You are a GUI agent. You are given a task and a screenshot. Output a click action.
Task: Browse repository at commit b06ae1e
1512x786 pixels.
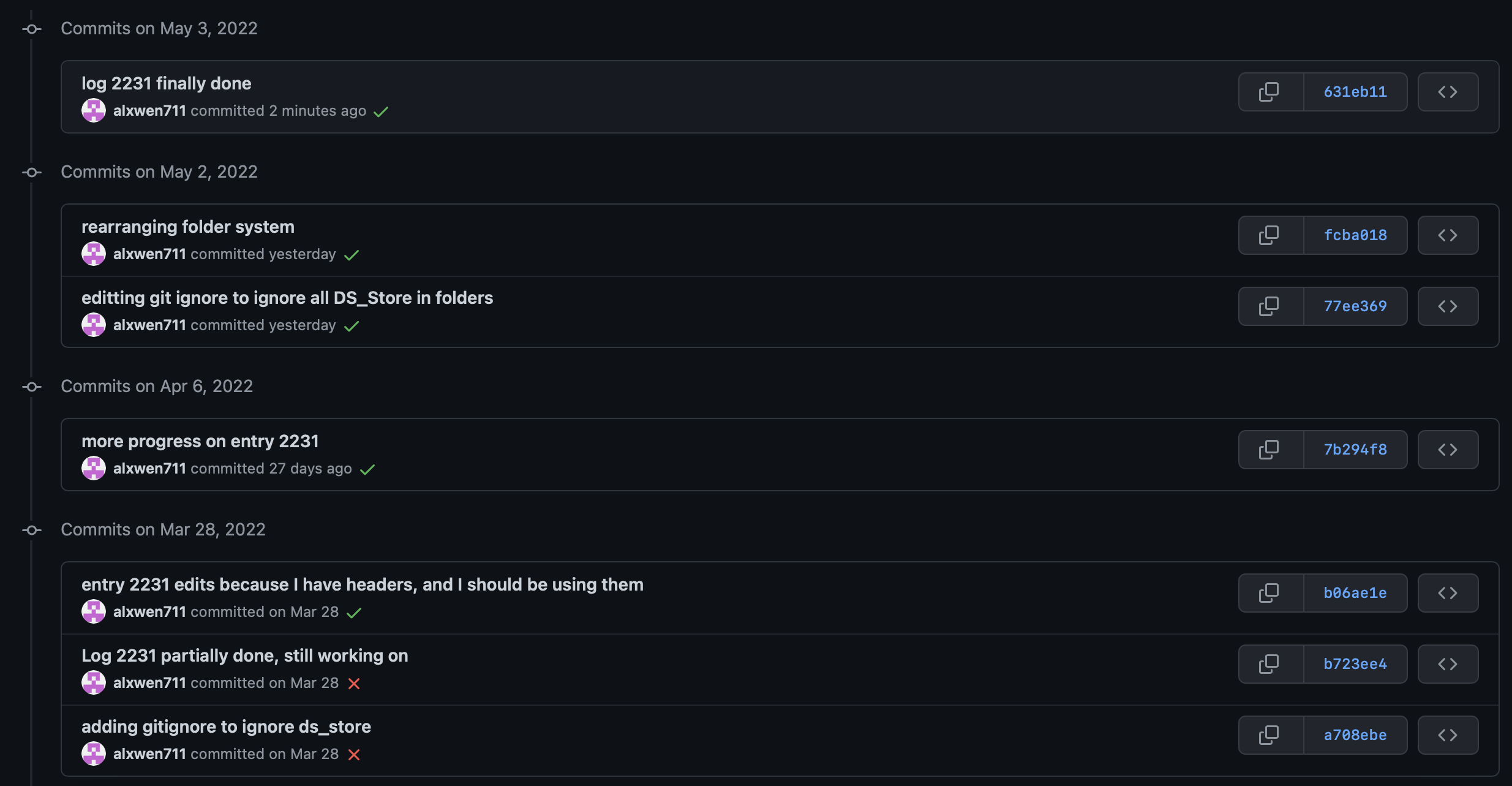coord(1448,593)
